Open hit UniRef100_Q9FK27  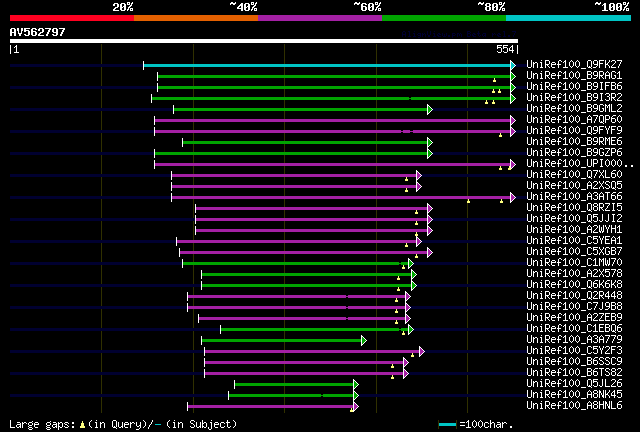pos(574,65)
